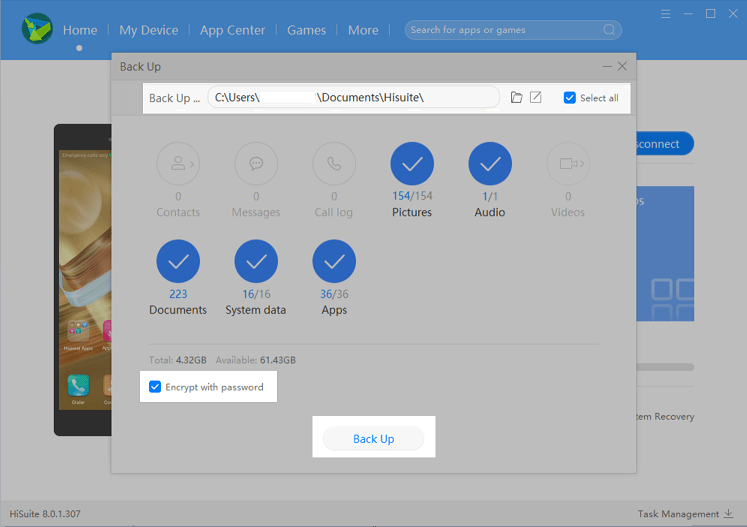
Task: Select the Call log backup icon
Action: [334, 164]
